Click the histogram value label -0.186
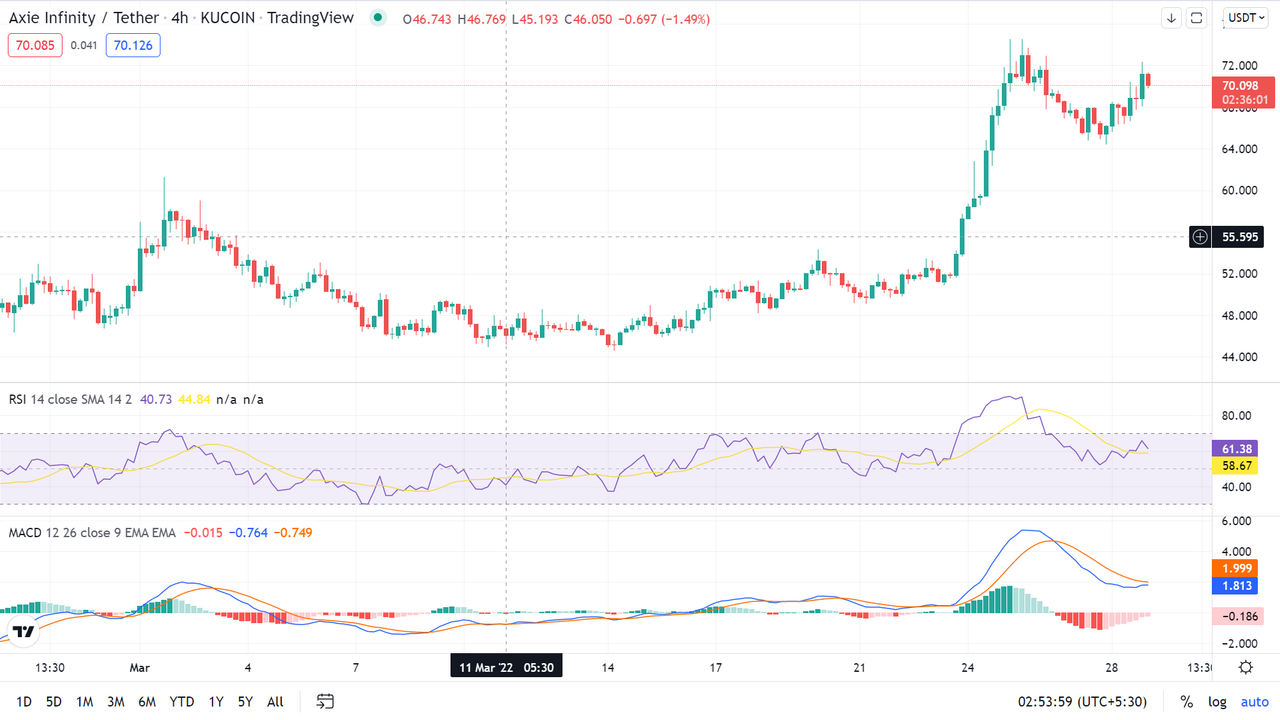Viewport: 1280px width, 720px height. (1237, 616)
